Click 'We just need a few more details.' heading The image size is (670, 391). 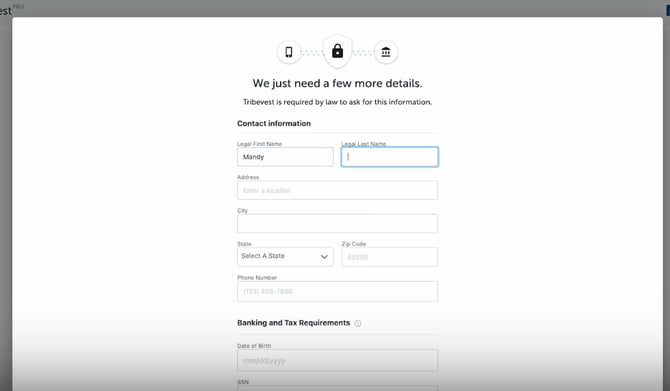[x=338, y=83]
